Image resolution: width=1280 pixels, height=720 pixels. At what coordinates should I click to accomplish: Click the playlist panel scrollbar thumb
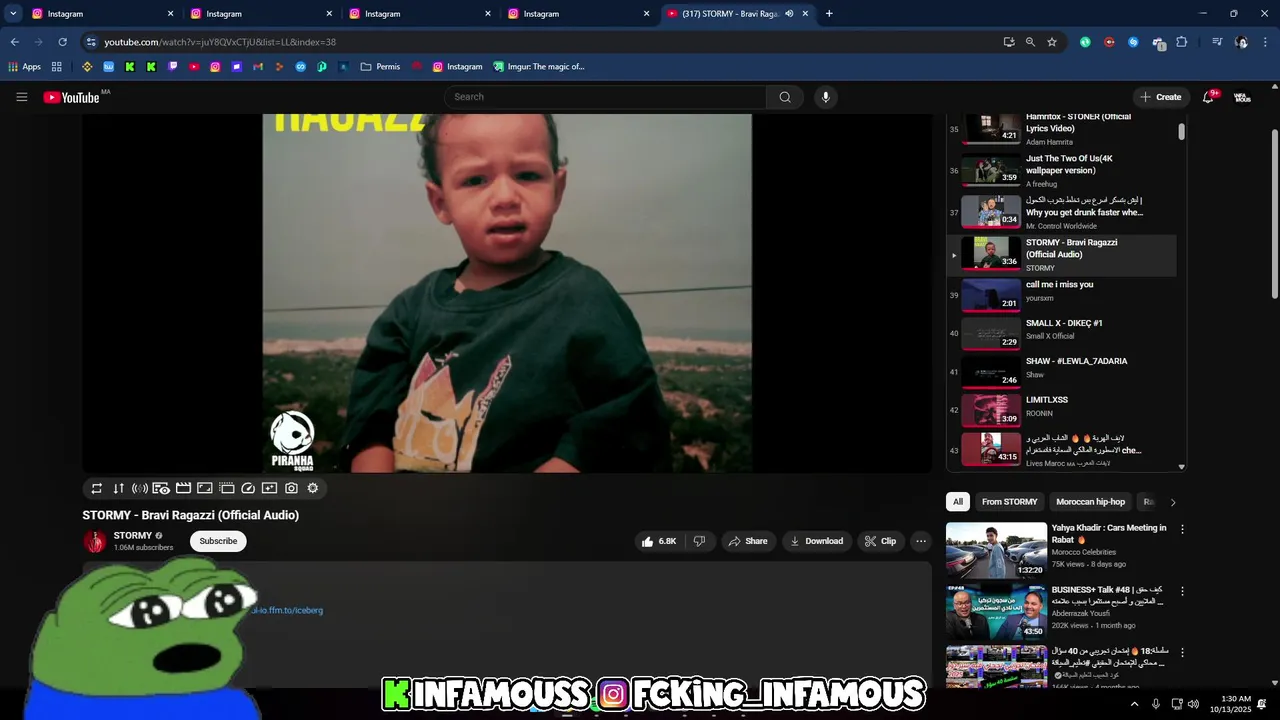1181,132
